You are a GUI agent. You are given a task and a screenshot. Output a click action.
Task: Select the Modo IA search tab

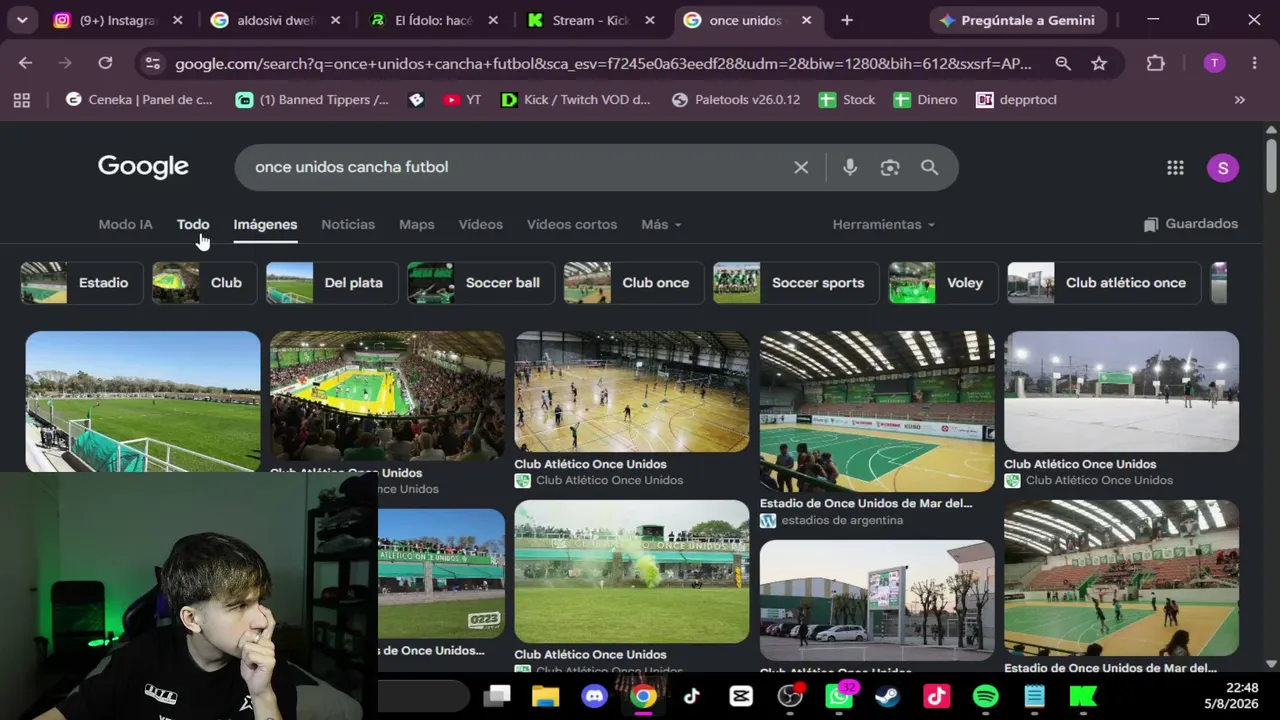click(125, 224)
